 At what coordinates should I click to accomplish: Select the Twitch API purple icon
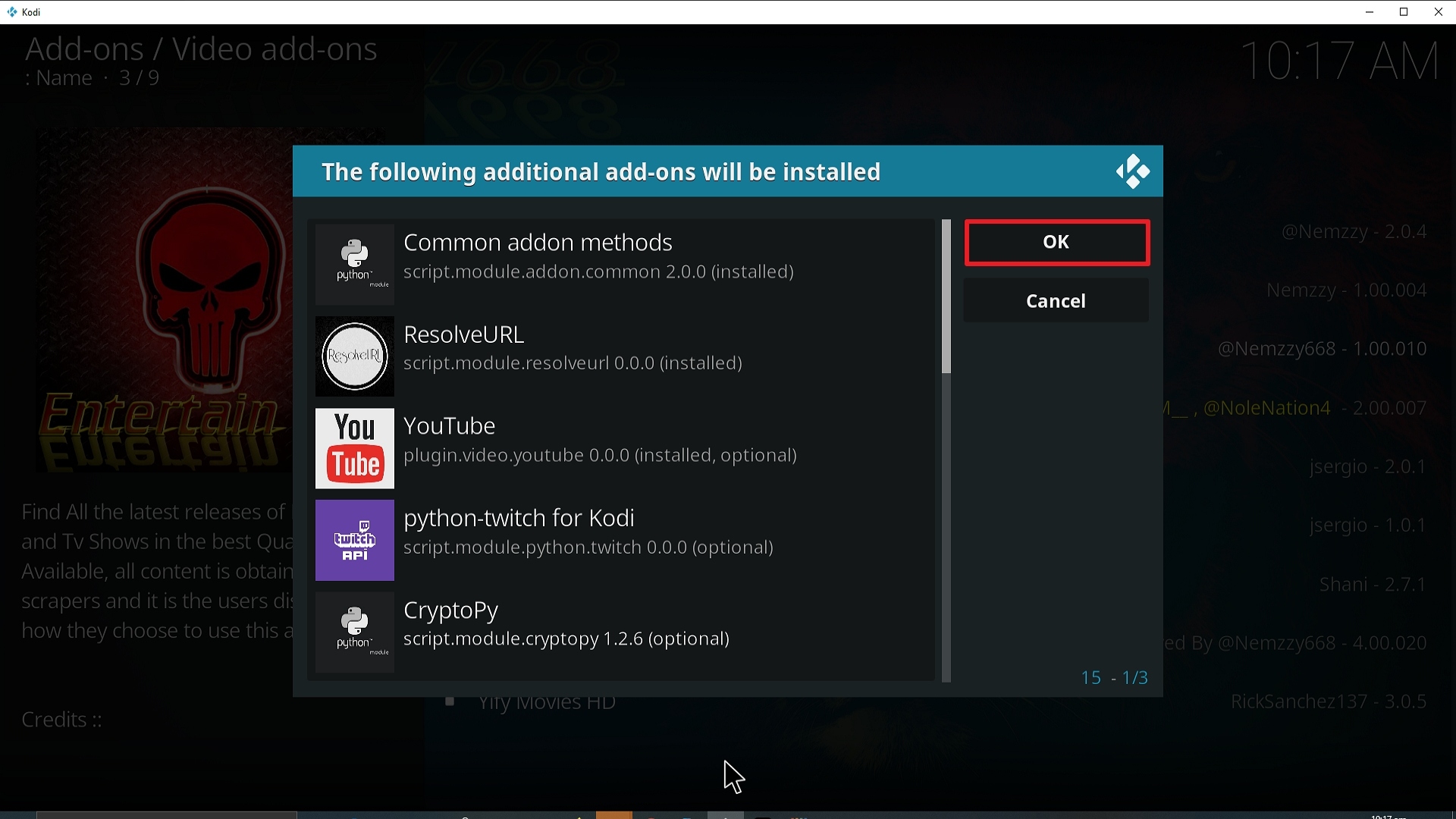click(x=355, y=540)
